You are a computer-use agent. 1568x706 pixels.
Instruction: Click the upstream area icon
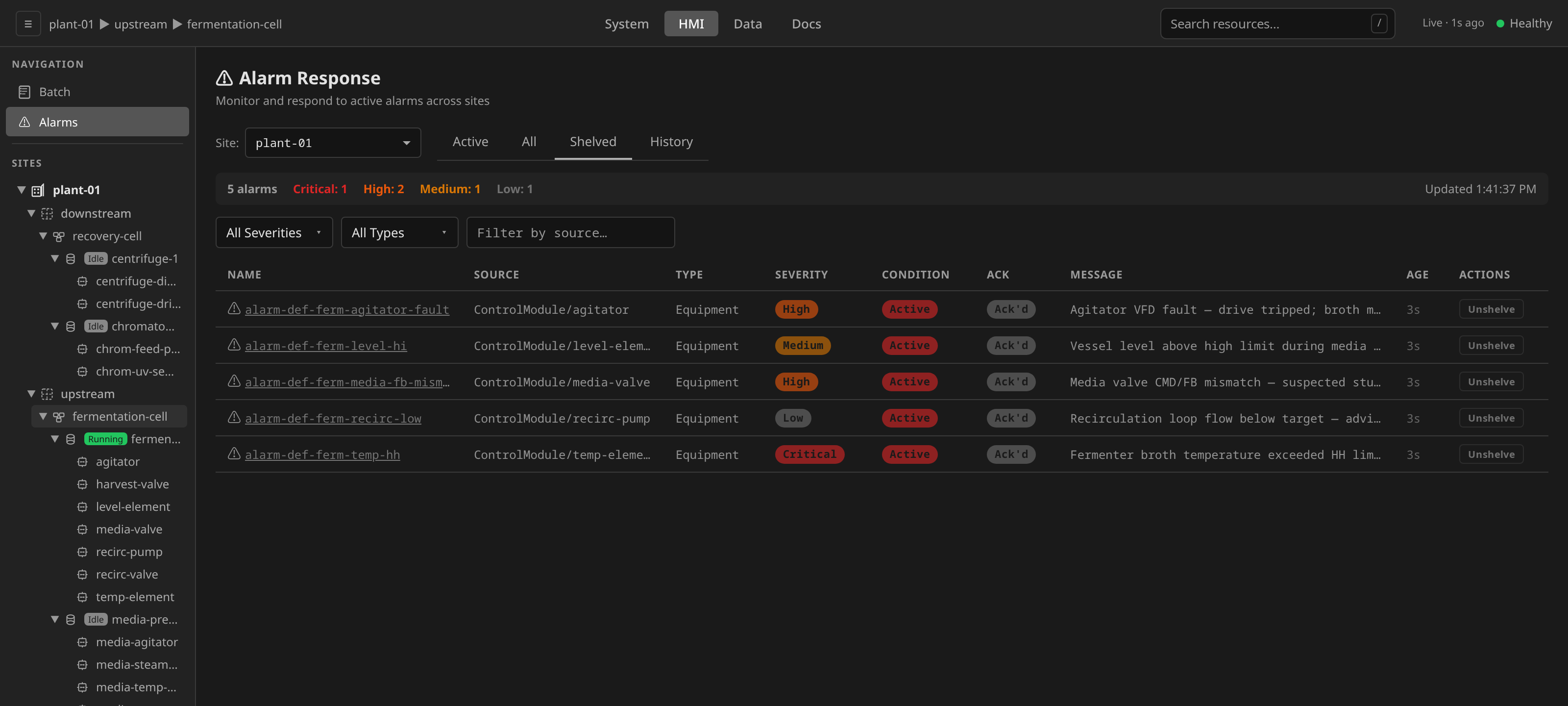click(47, 394)
